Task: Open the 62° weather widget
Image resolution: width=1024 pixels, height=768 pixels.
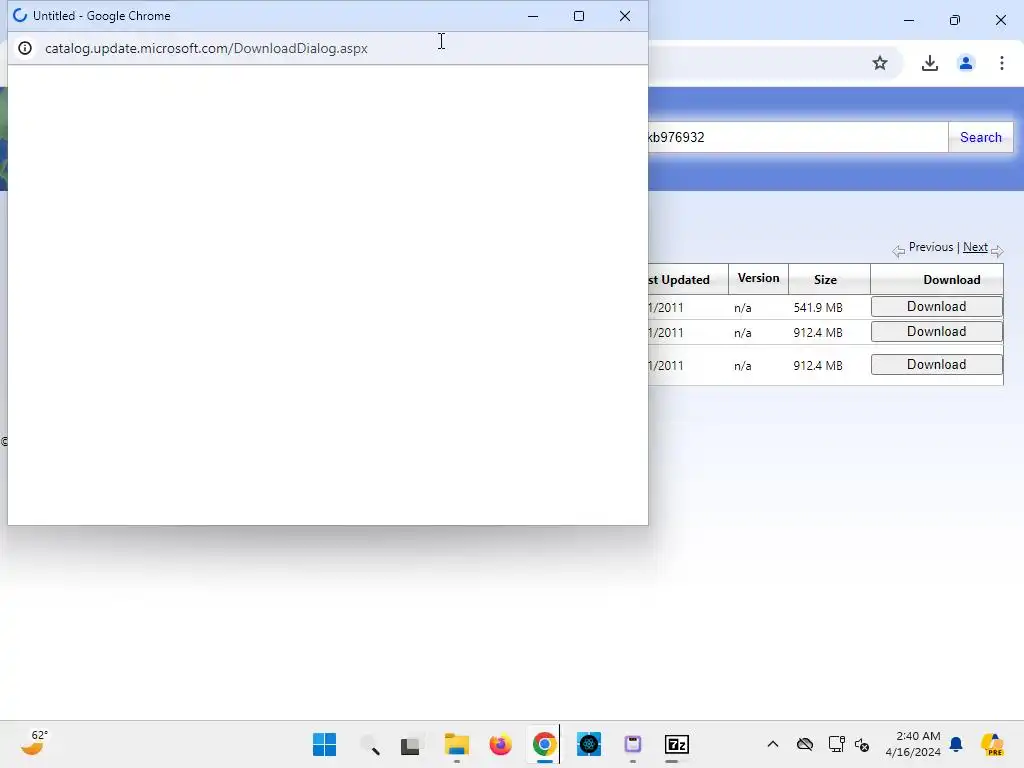Action: point(34,743)
